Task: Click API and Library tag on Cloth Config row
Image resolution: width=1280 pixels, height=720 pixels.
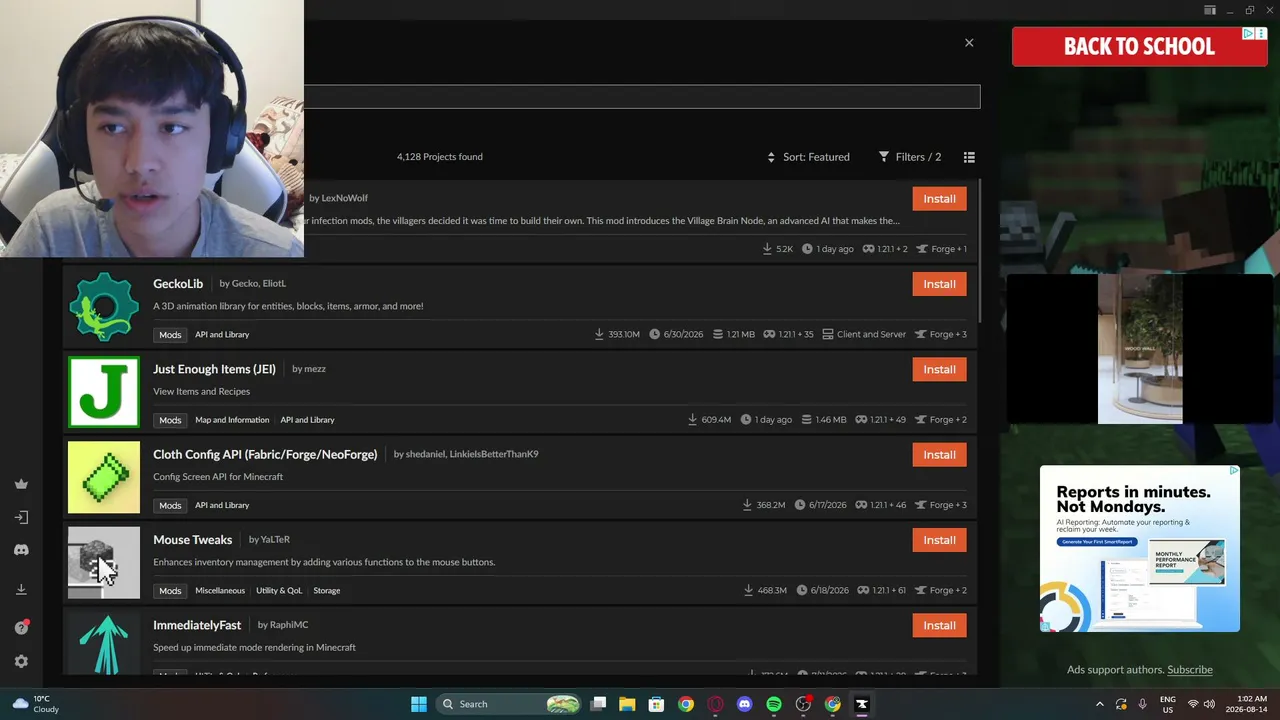Action: click(x=222, y=505)
